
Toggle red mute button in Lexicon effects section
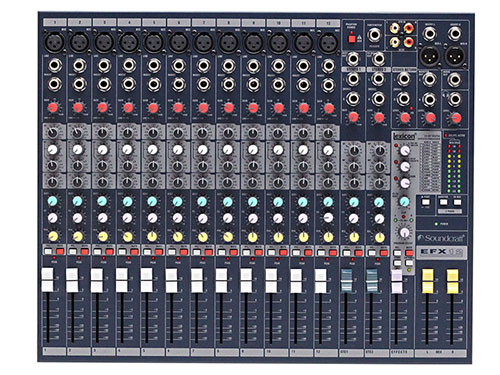pos(409,253)
